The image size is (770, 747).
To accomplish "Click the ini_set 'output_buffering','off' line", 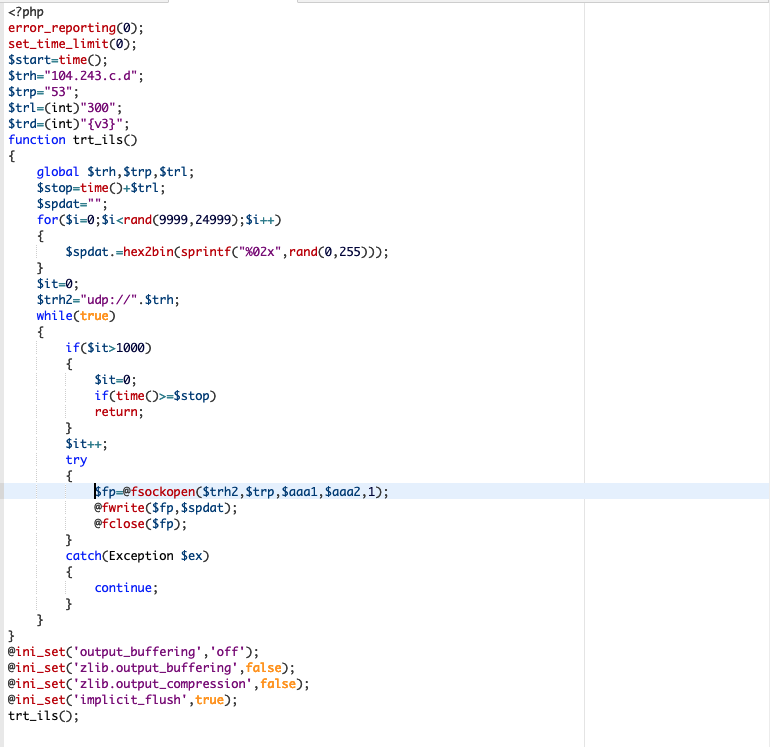I will point(133,652).
